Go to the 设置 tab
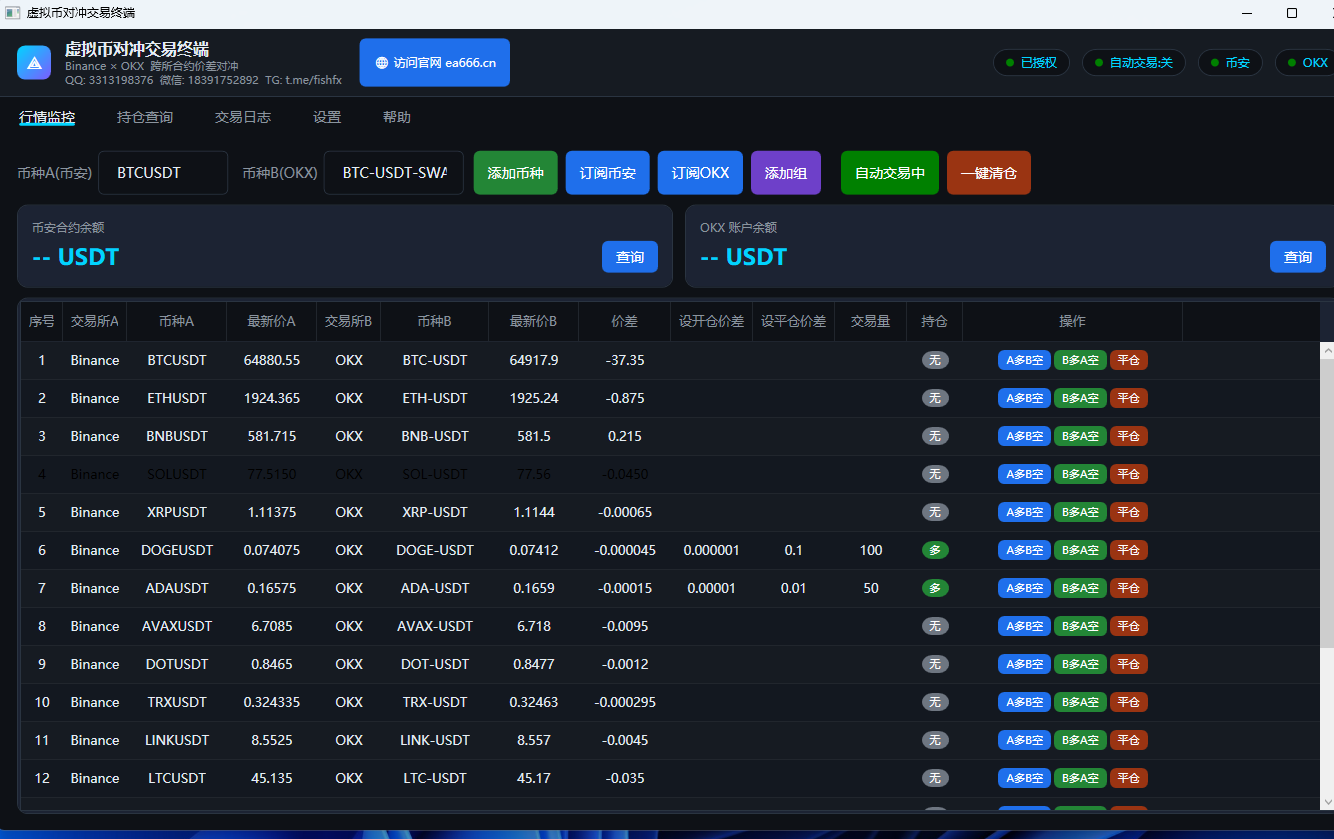Screen dimensions: 1334x839 pos(327,117)
